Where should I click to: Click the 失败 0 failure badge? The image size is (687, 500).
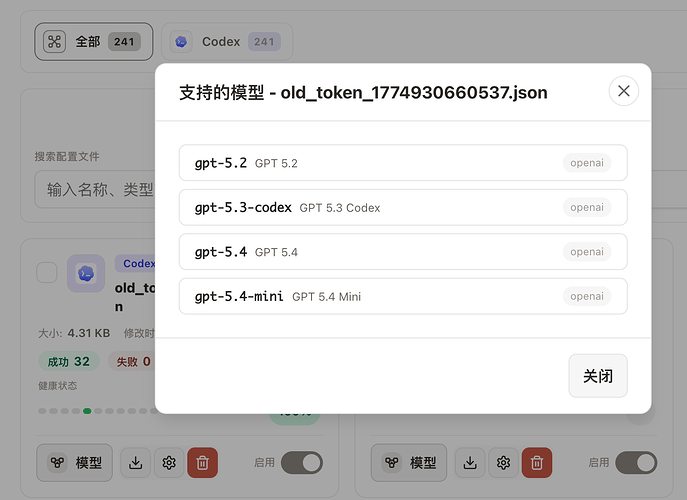pos(133,362)
